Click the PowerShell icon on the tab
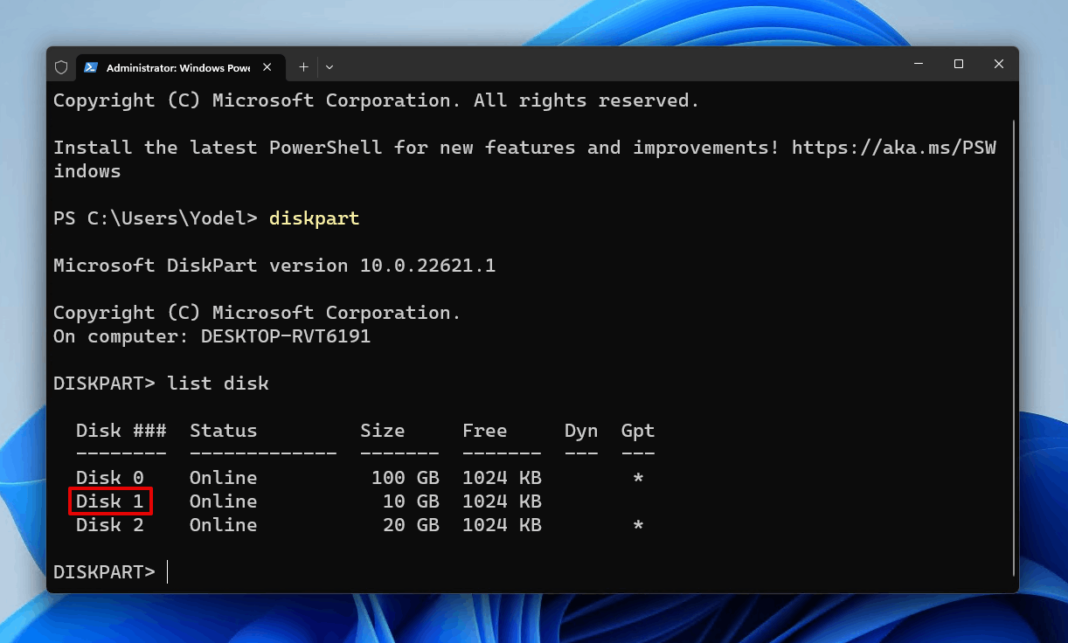The width and height of the screenshot is (1068, 643). pyautogui.click(x=90, y=67)
